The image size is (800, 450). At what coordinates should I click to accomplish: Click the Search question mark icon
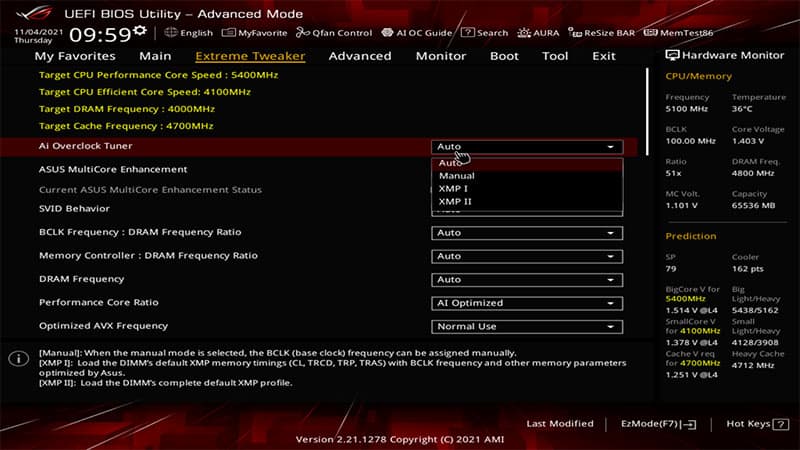(x=467, y=33)
